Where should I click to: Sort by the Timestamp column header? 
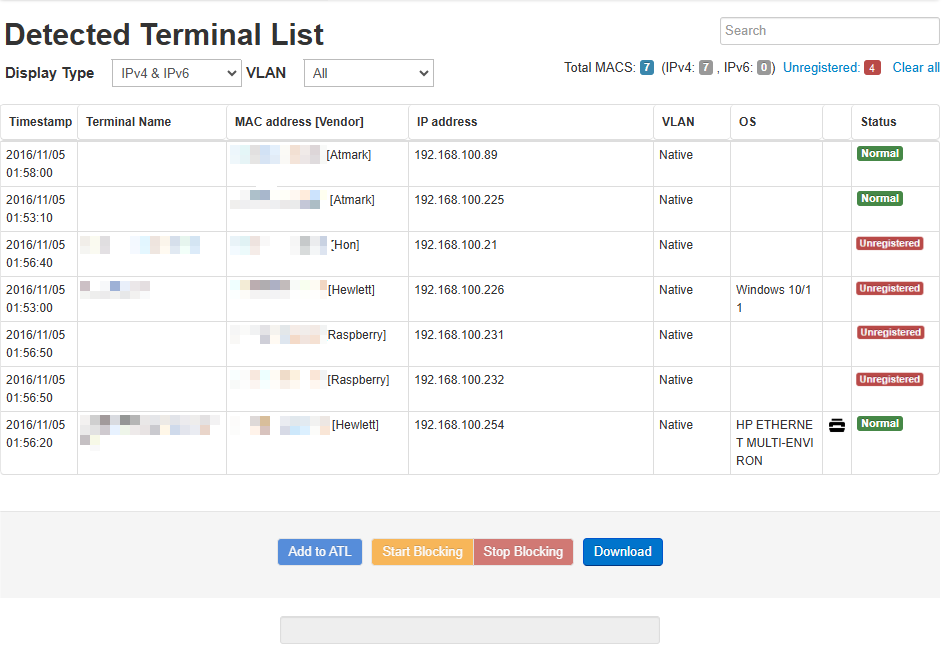tap(40, 122)
